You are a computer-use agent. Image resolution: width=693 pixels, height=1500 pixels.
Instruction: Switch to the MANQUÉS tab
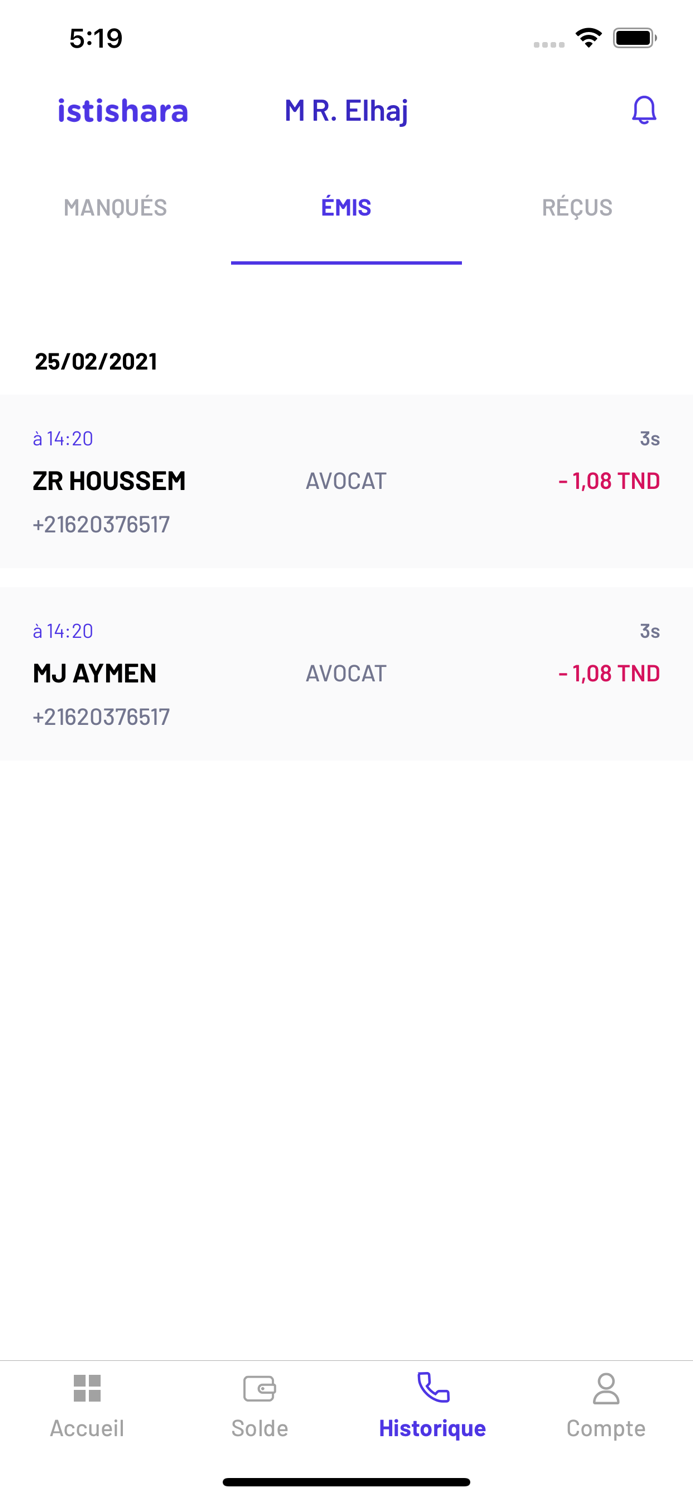coord(115,208)
